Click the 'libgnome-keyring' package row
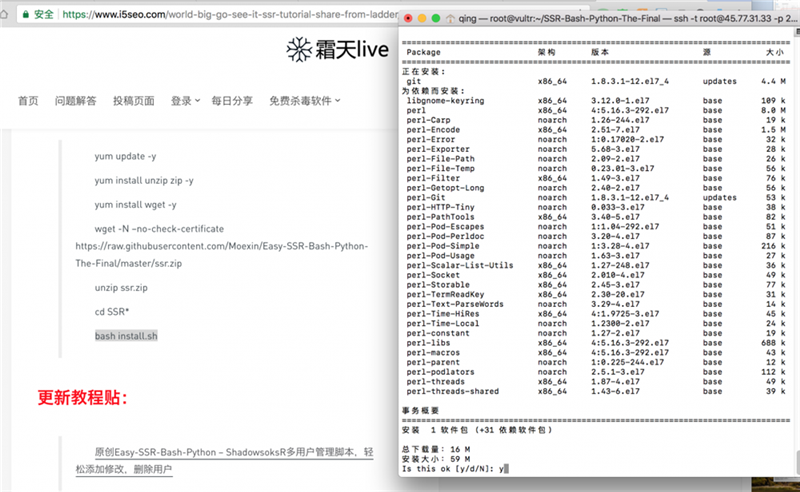Image resolution: width=800 pixels, height=492 pixels. 596,101
